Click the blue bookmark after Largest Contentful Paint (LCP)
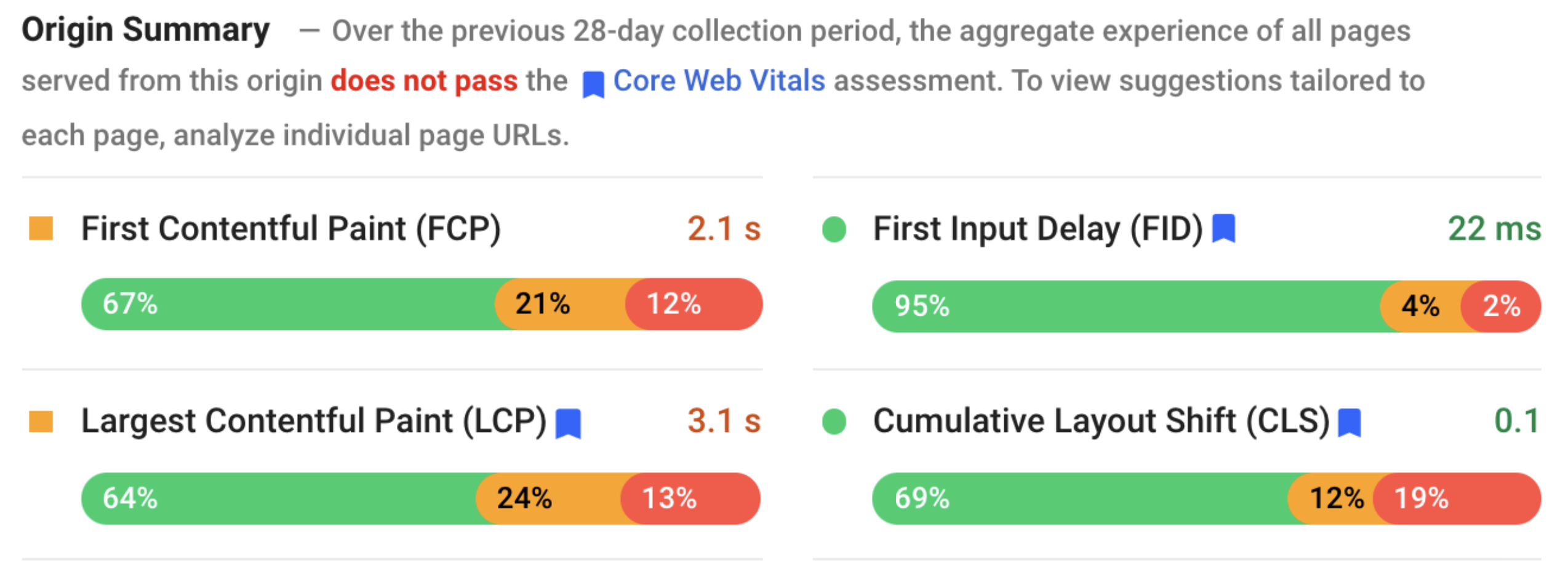Image resolution: width=1568 pixels, height=576 pixels. (568, 423)
